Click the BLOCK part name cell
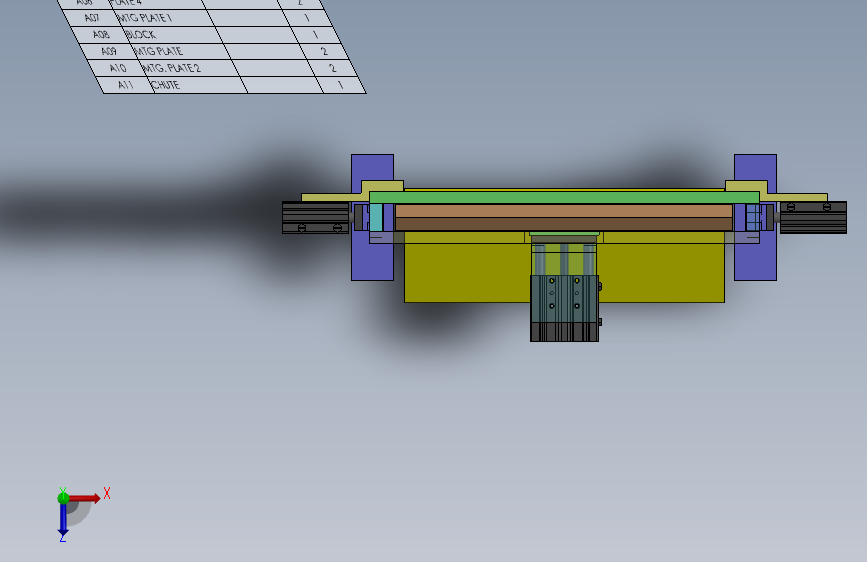The width and height of the screenshot is (867, 562). [x=170, y=34]
